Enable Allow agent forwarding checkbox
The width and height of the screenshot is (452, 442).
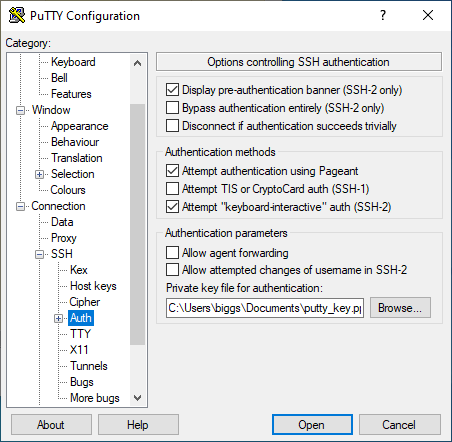pos(172,253)
